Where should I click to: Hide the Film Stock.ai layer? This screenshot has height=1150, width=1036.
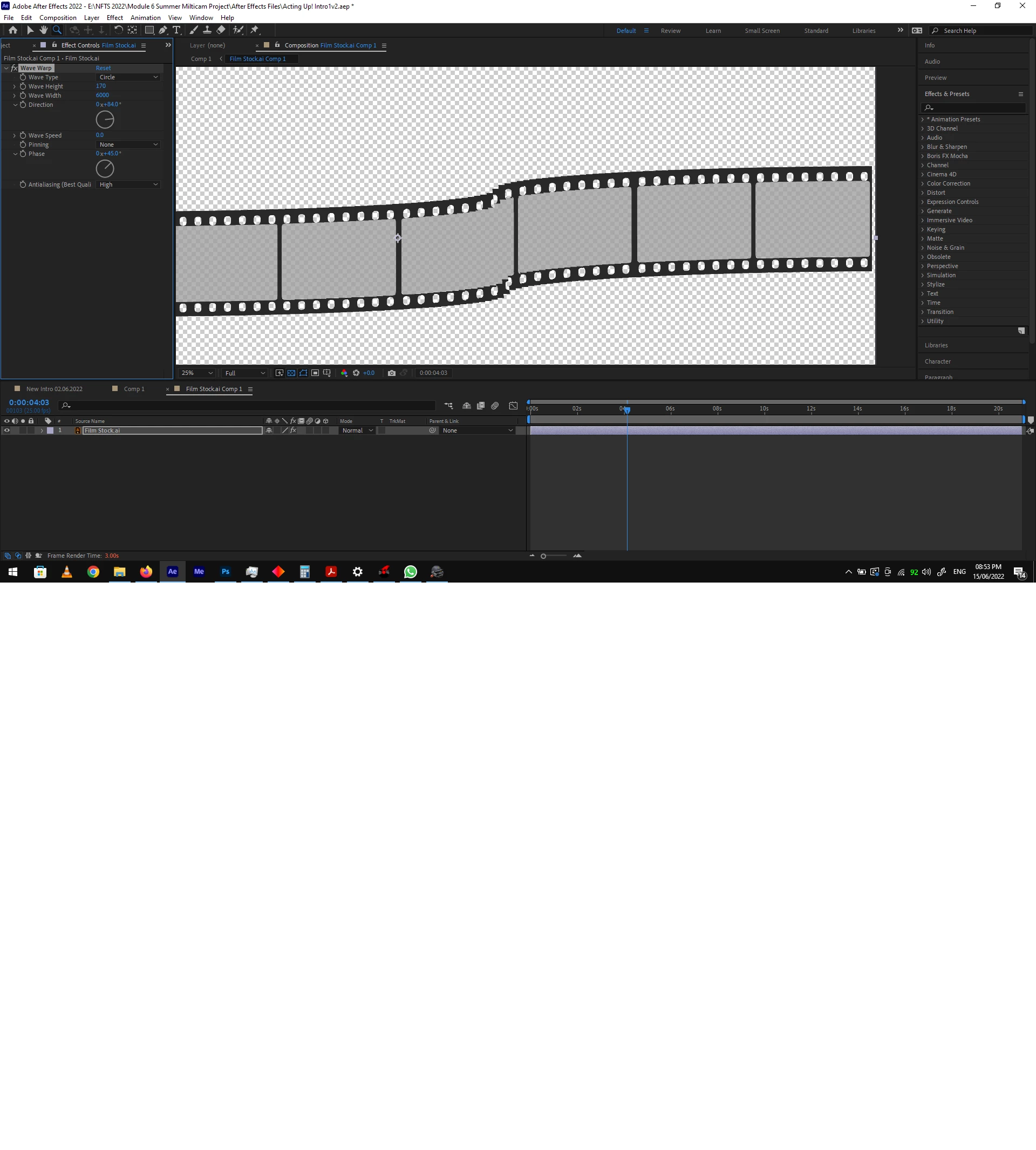[7, 430]
